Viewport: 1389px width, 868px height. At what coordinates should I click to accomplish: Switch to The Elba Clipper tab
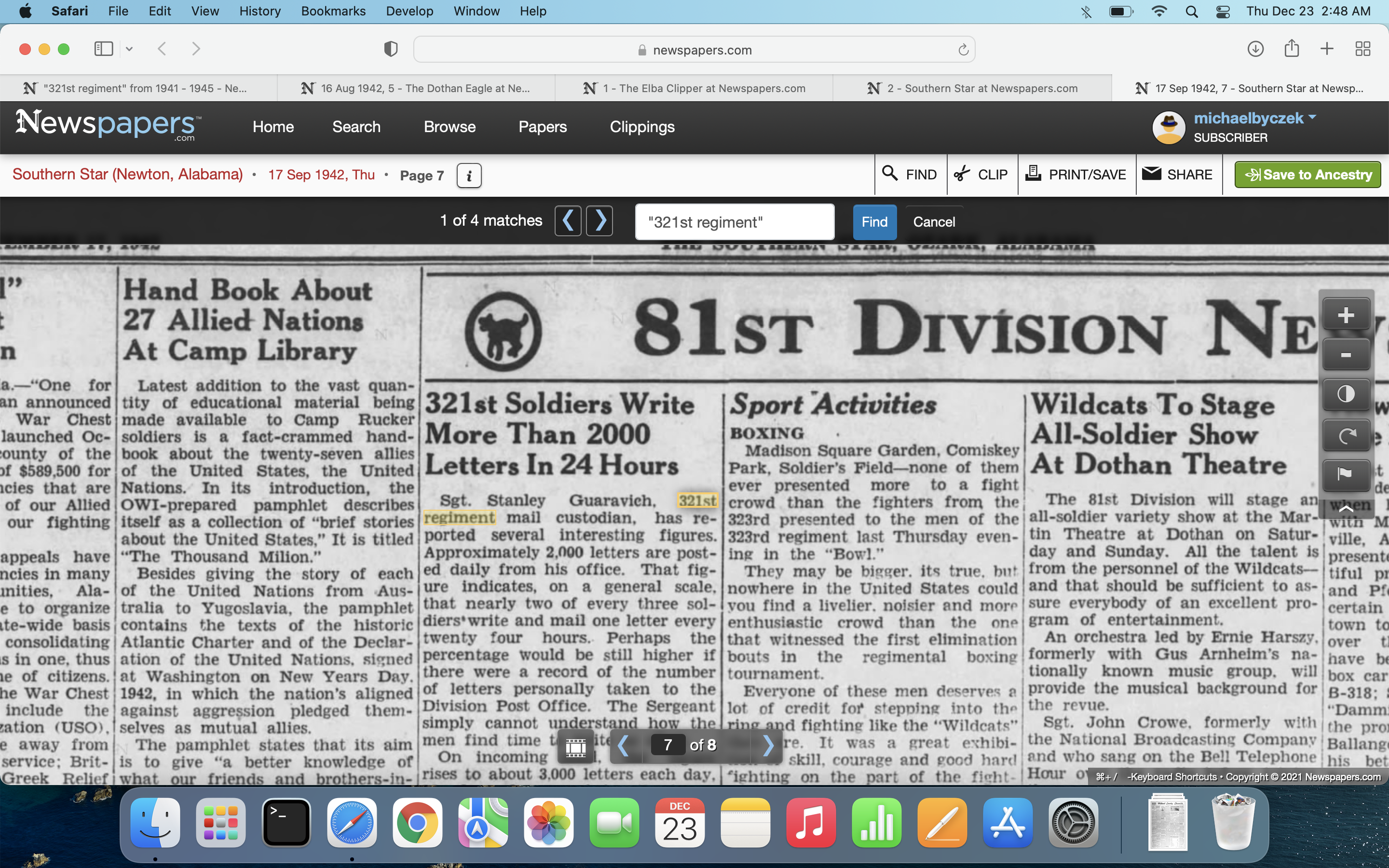(x=694, y=88)
